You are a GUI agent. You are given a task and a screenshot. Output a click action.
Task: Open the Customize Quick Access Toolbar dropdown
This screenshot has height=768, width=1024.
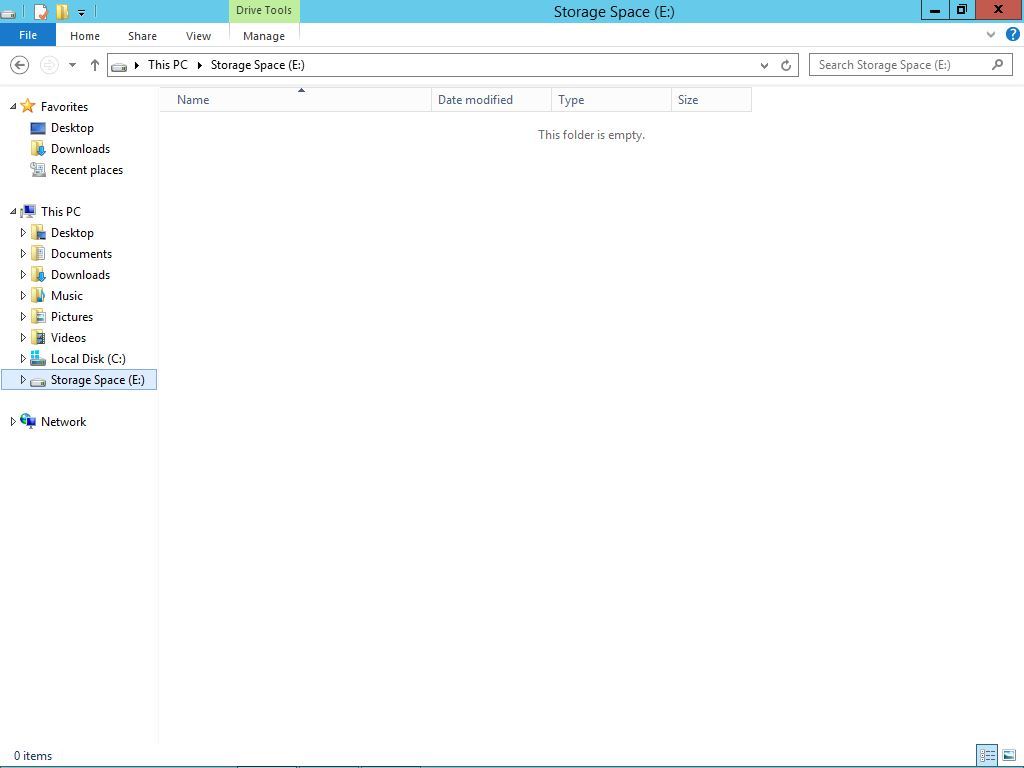81,13
